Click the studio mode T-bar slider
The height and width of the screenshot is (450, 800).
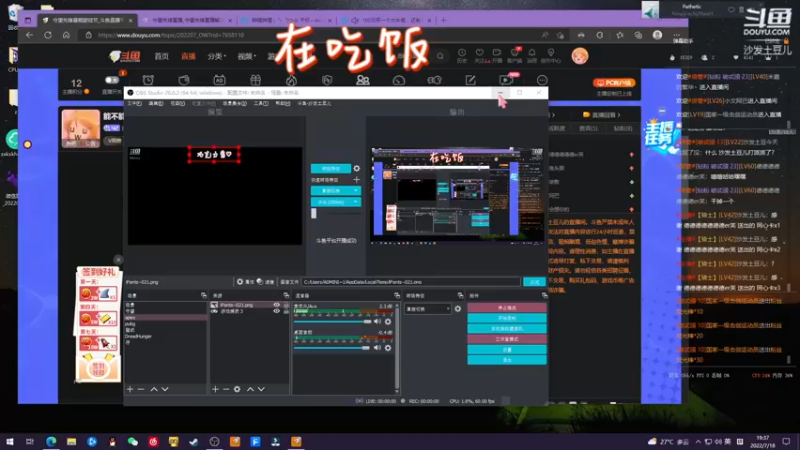click(314, 214)
